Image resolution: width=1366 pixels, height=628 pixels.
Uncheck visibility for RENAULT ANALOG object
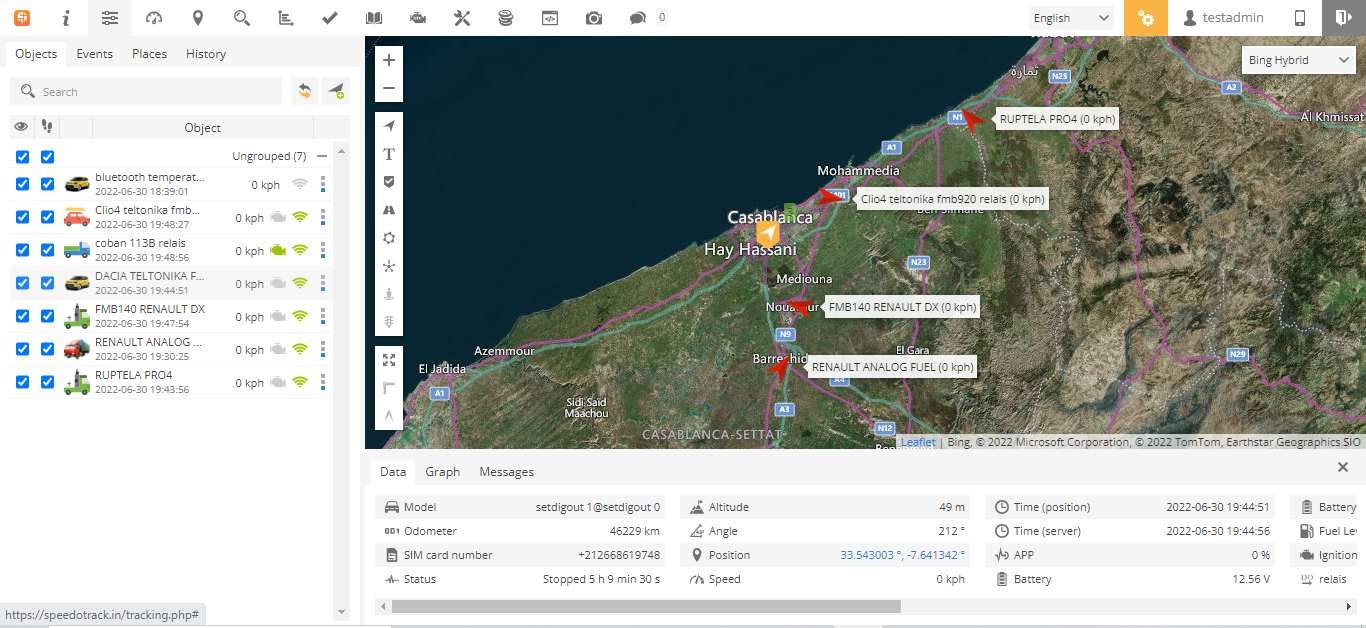[22, 349]
